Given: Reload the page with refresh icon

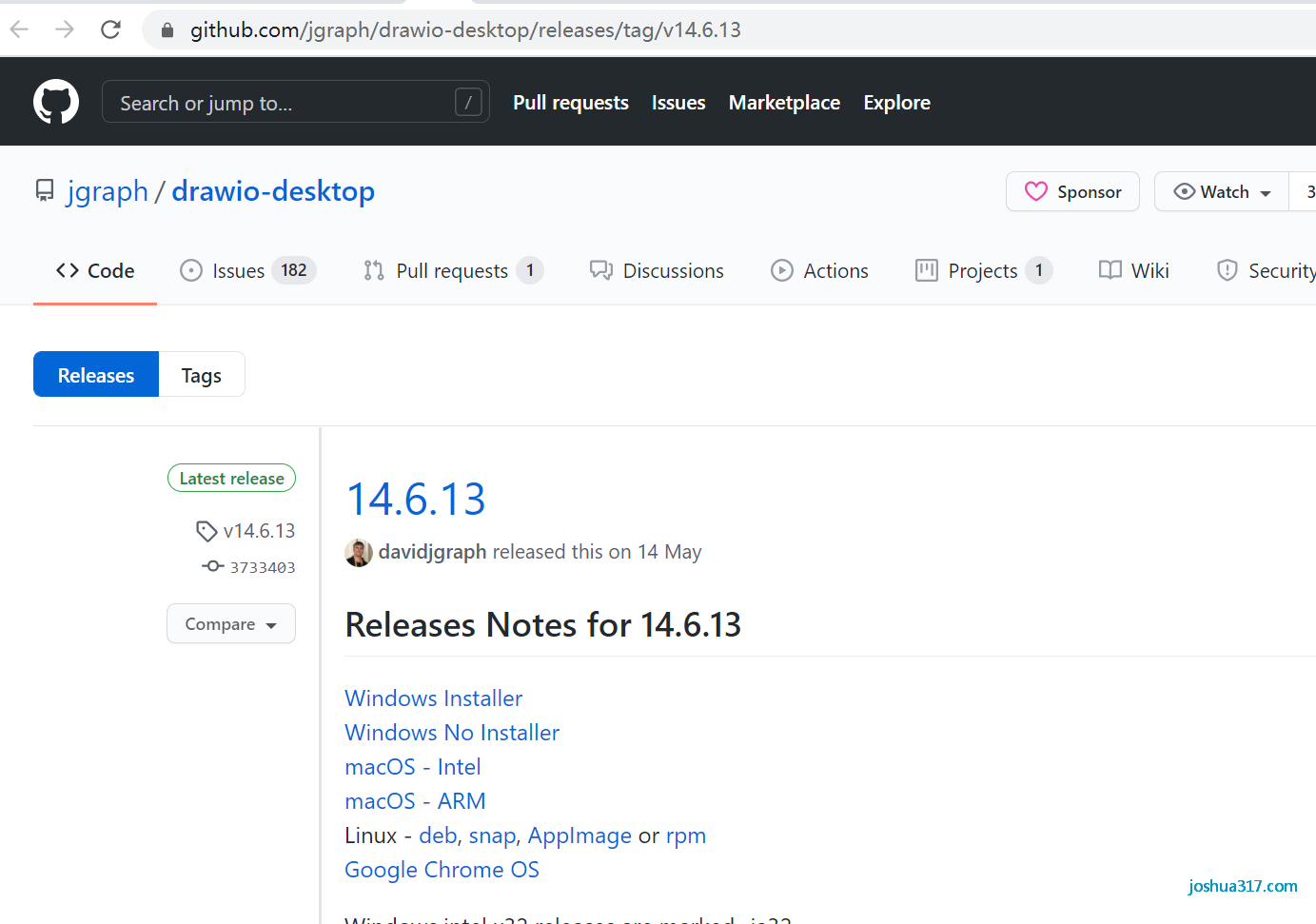Looking at the screenshot, I should click(x=110, y=29).
